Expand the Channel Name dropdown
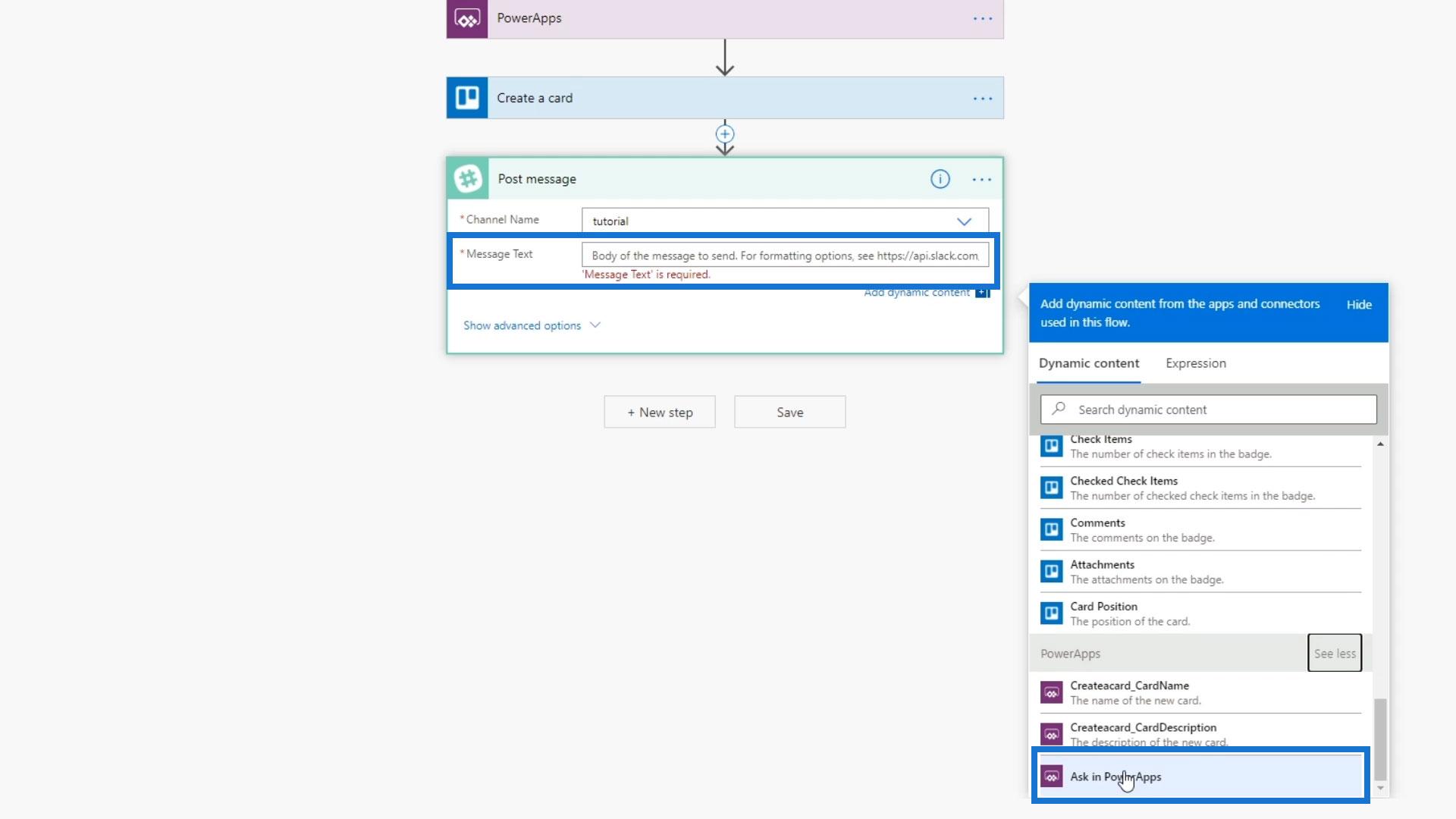The image size is (1456, 819). (x=963, y=221)
